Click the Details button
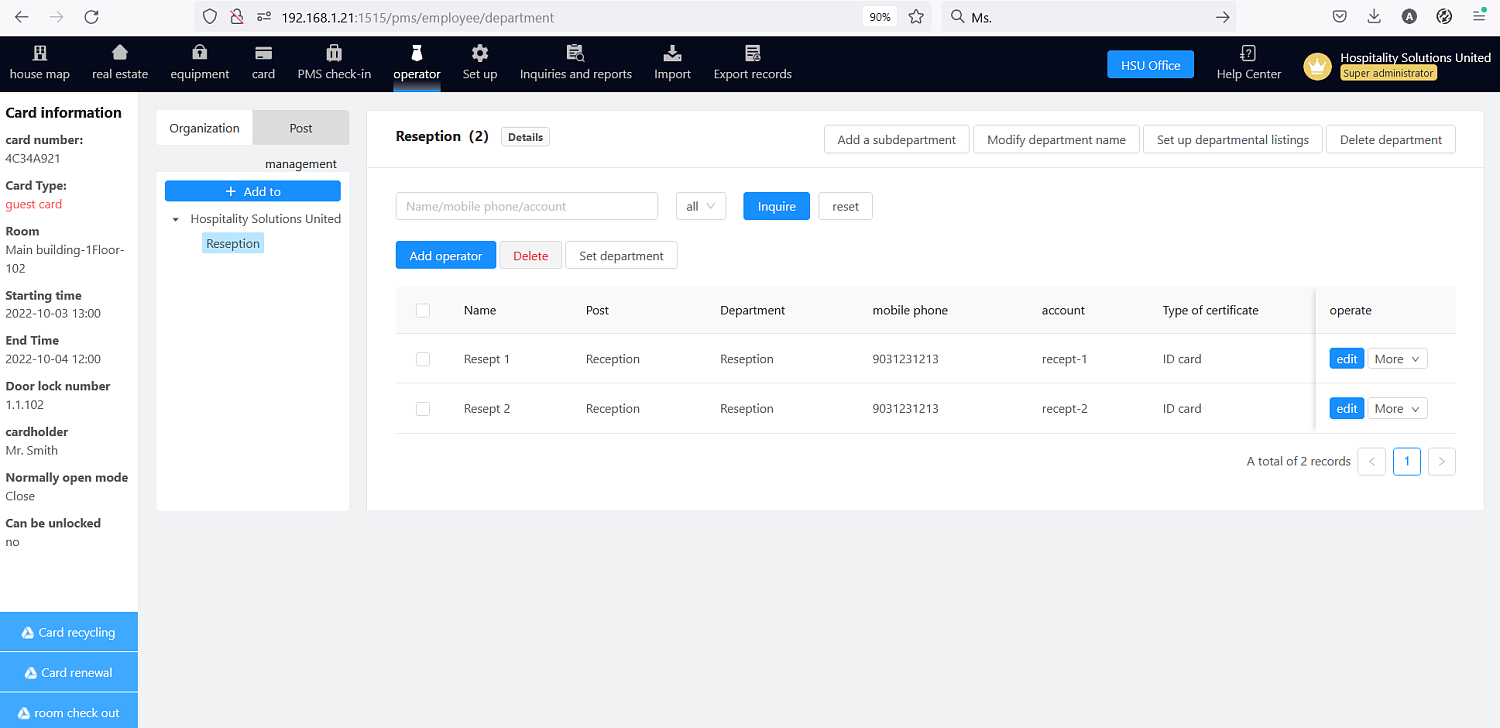The width and height of the screenshot is (1500, 728). 525,137
